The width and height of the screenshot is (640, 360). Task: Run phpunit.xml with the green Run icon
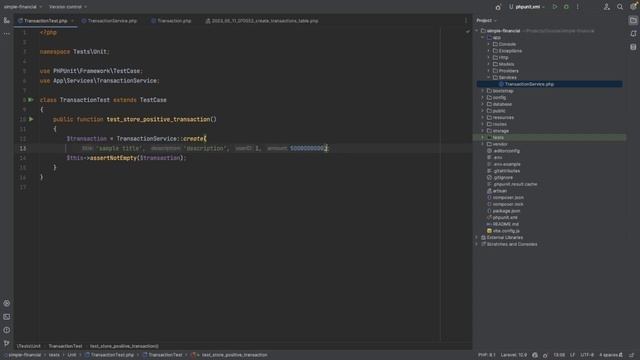coord(555,7)
